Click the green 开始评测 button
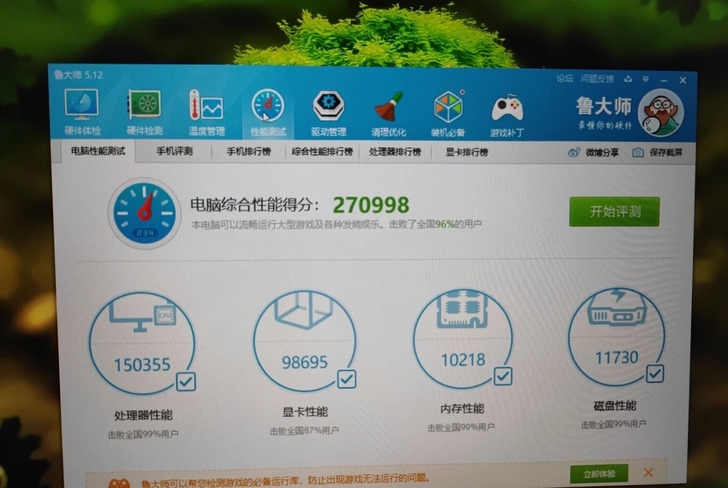The height and width of the screenshot is (488, 728). (x=614, y=212)
